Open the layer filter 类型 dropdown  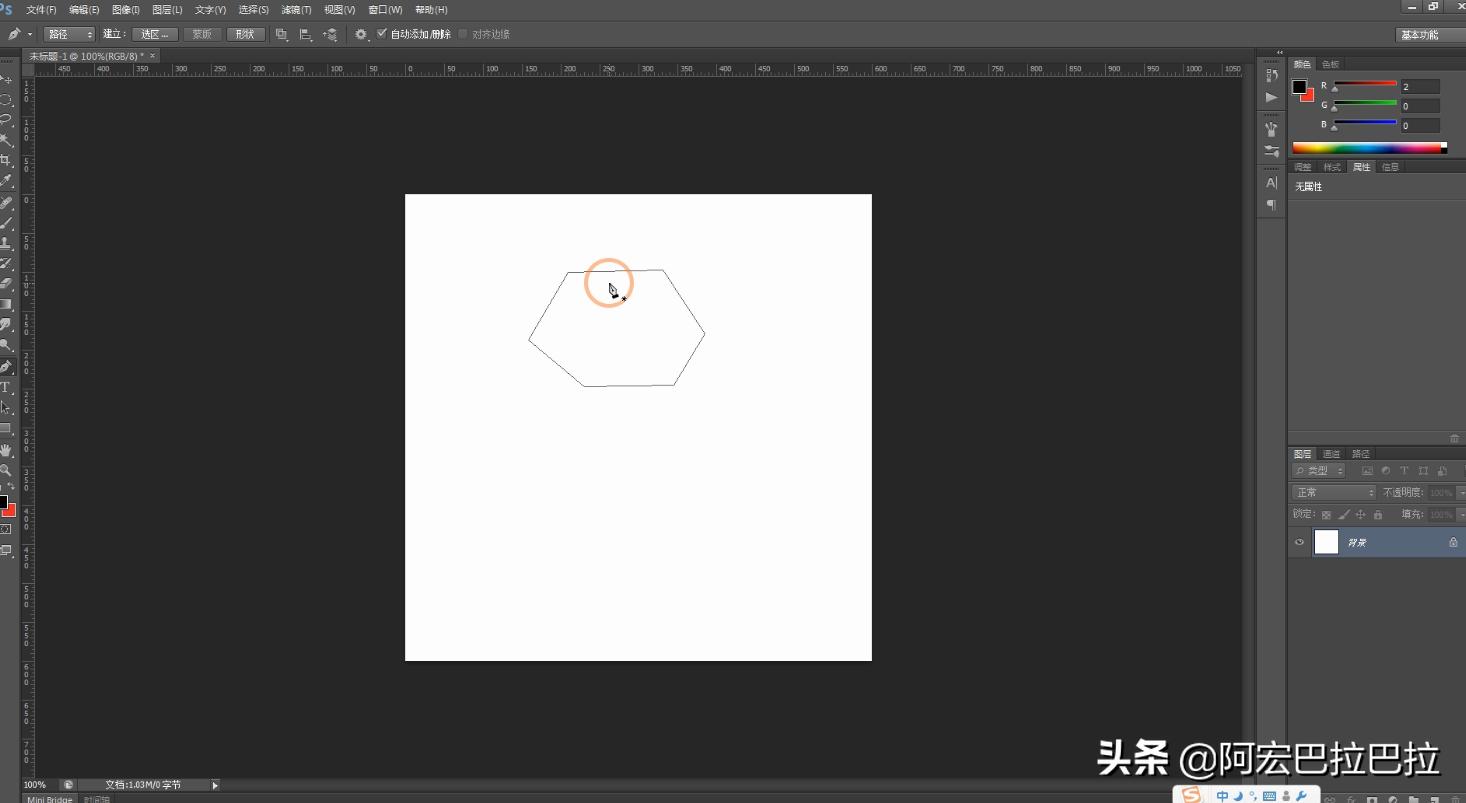point(1320,470)
